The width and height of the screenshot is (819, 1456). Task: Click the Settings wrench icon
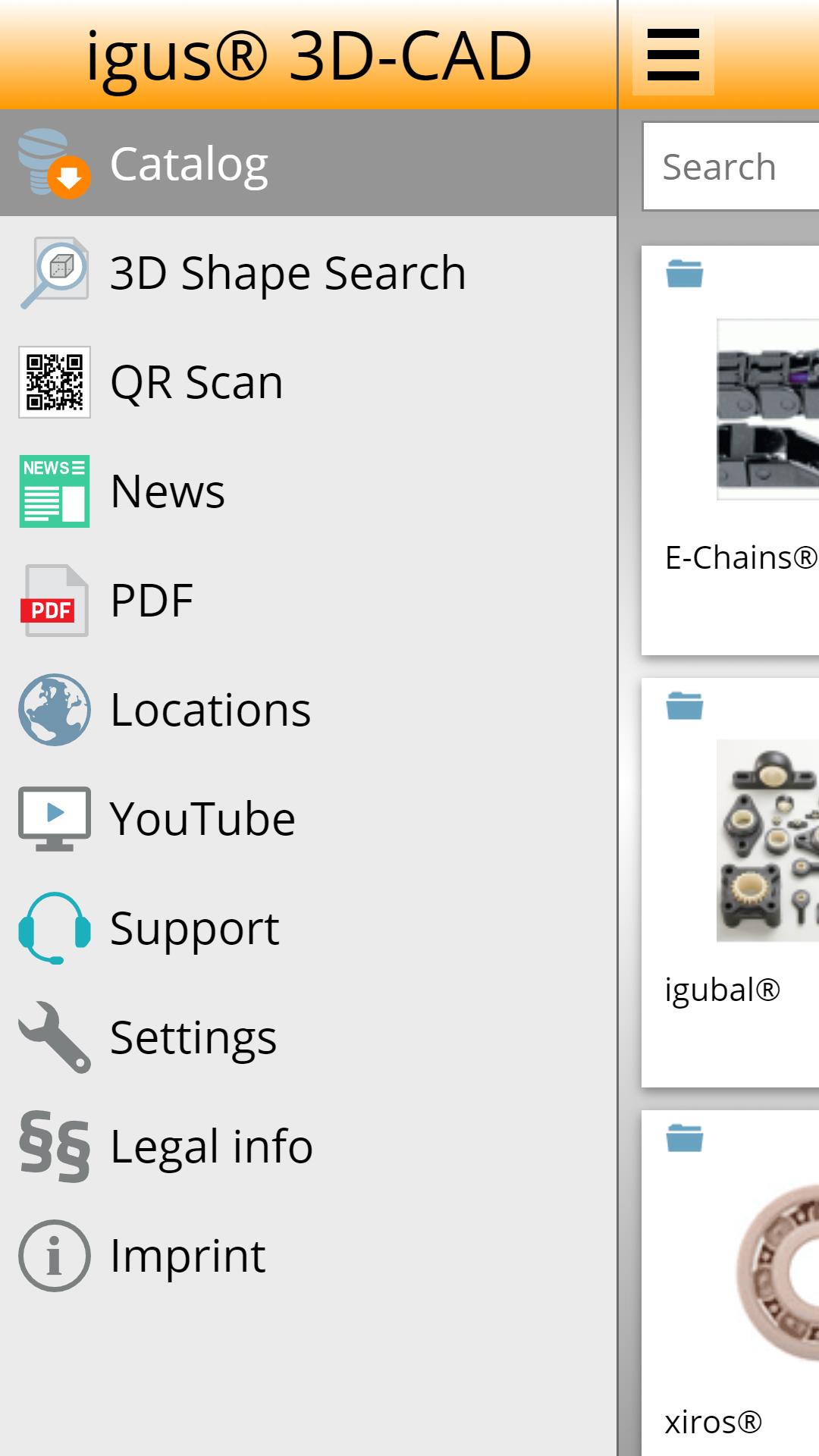coord(55,1037)
